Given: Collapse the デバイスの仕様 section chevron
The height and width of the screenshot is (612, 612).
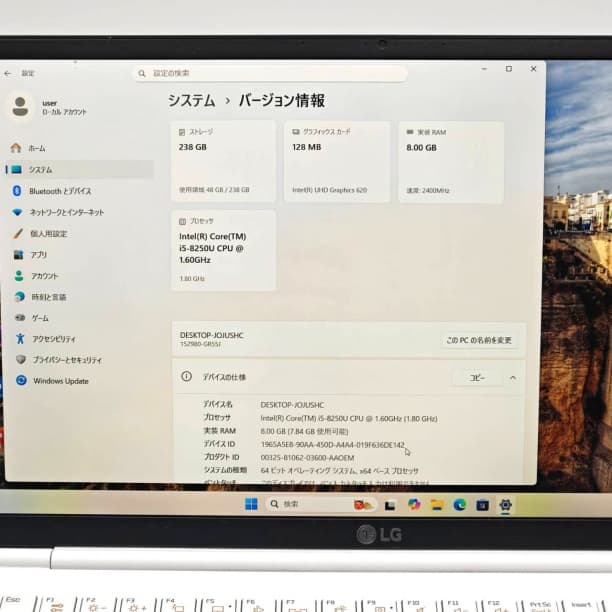Looking at the screenshot, I should click(x=513, y=378).
